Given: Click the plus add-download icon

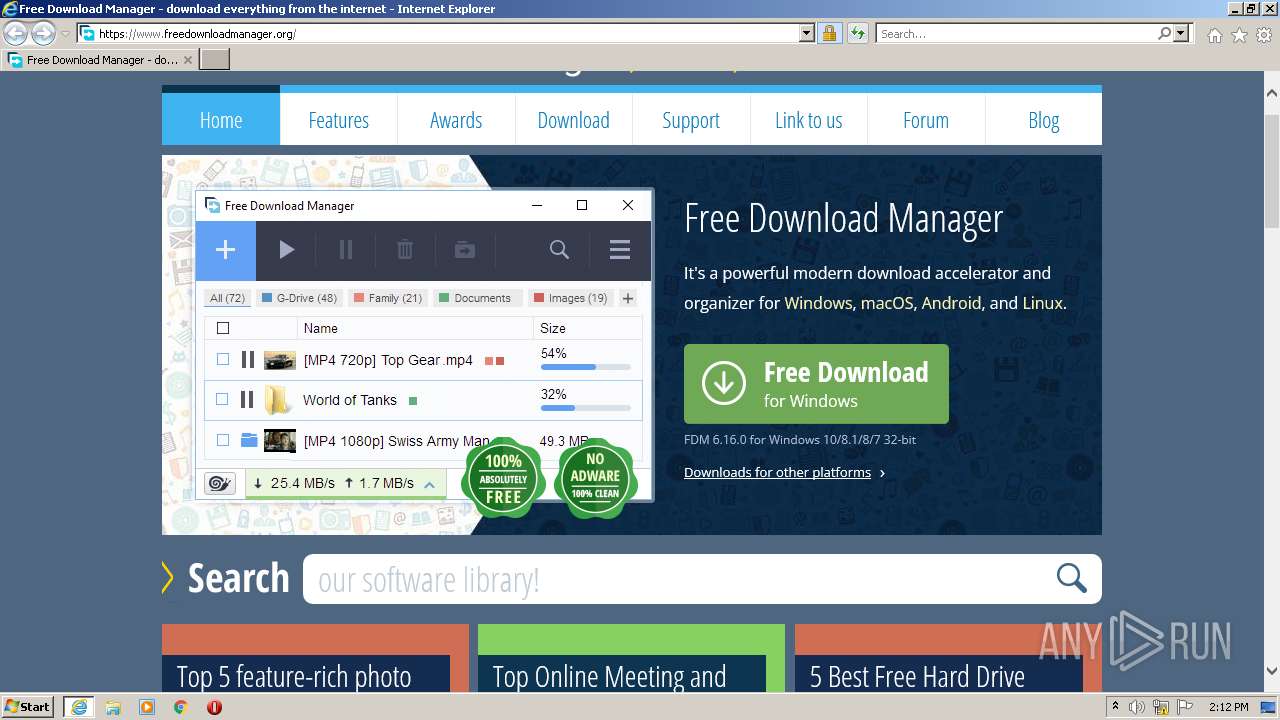Looking at the screenshot, I should pos(225,250).
